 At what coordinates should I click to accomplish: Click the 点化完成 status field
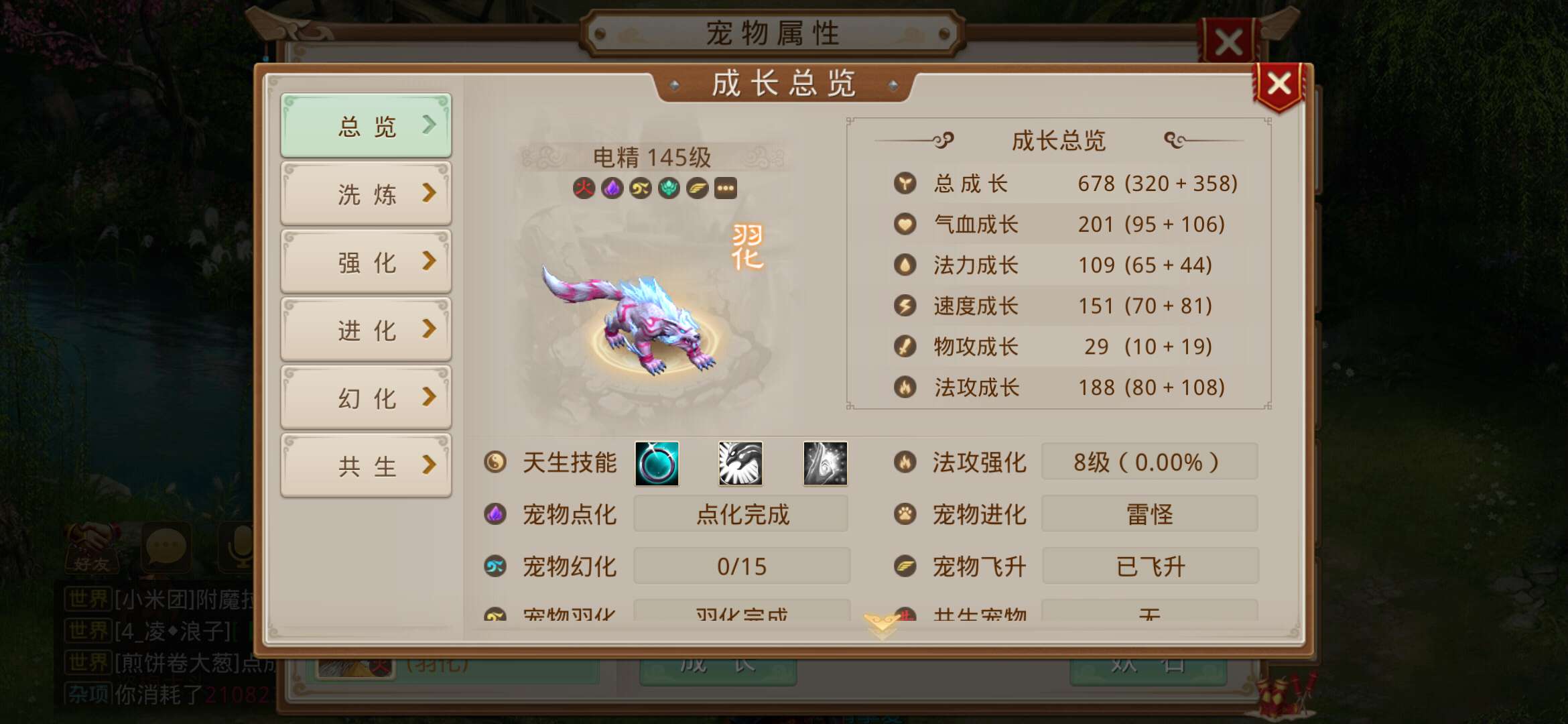coord(741,514)
